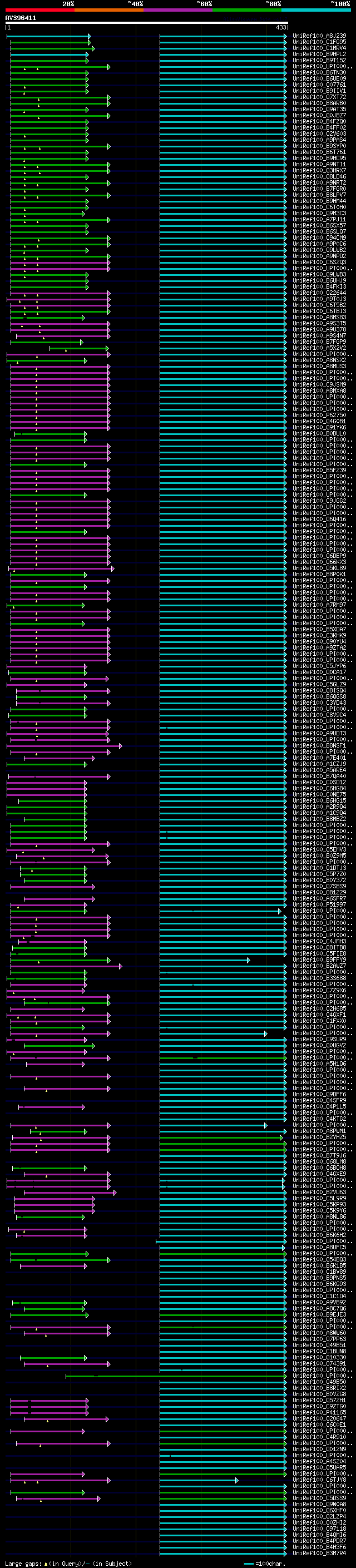Click the UniRef100_Q7SBS9 entry
The height and width of the screenshot is (1568, 356).
(319, 886)
